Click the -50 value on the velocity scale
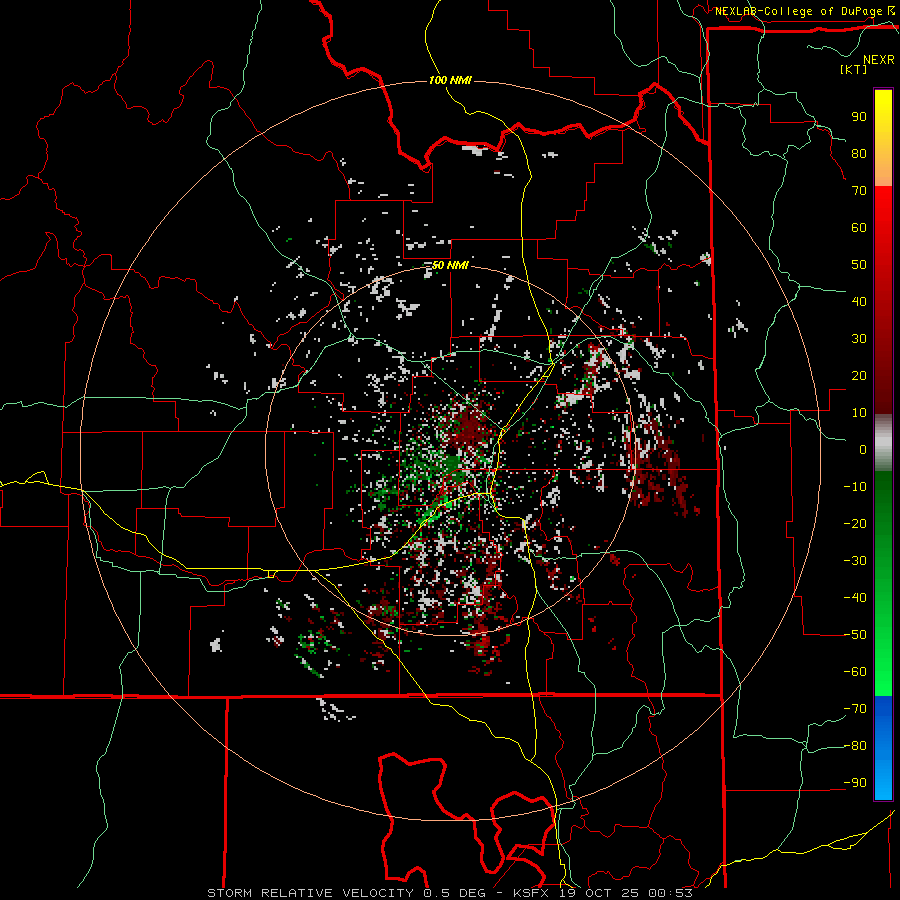 (x=855, y=635)
